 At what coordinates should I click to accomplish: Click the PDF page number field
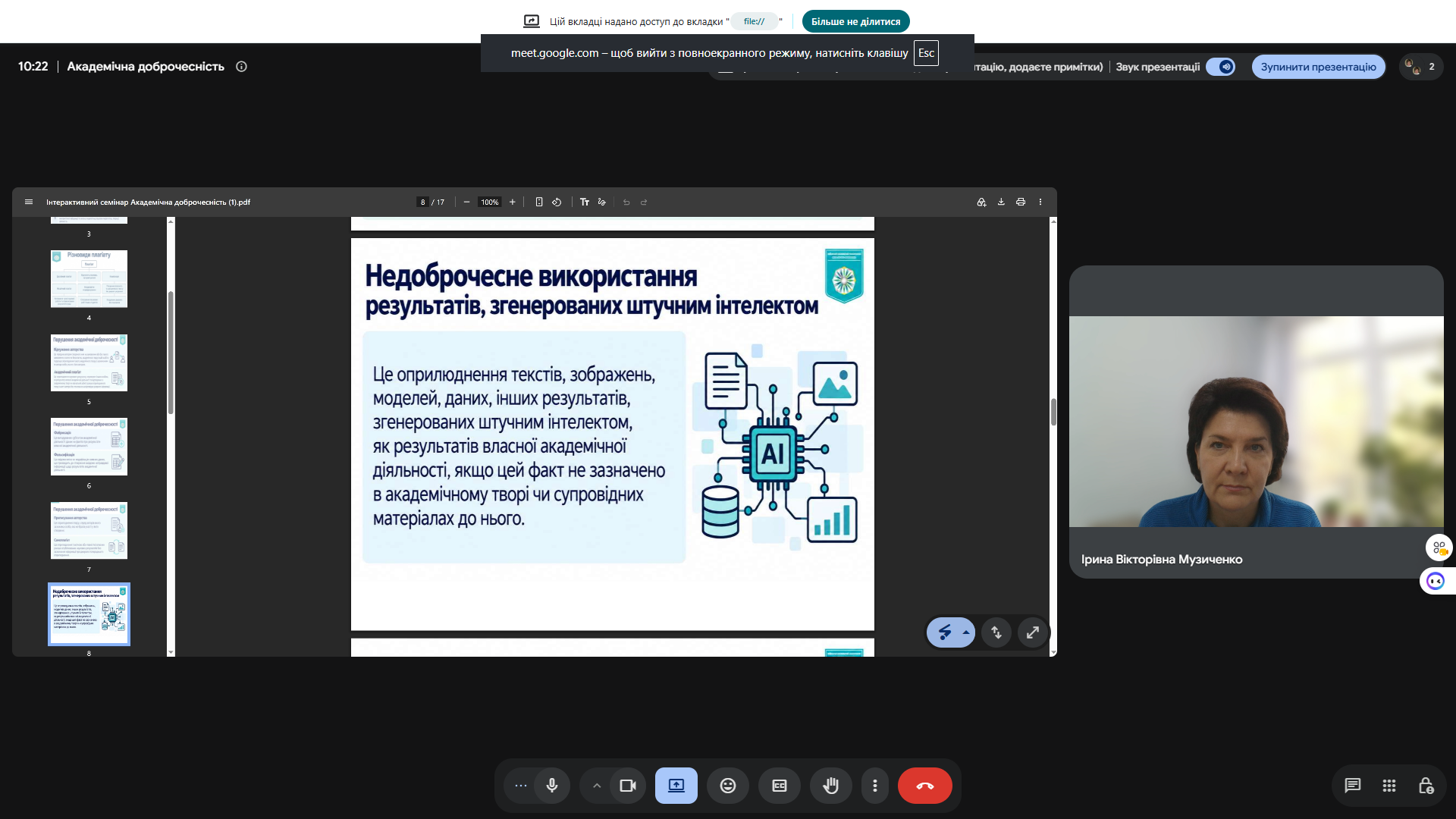[x=422, y=202]
